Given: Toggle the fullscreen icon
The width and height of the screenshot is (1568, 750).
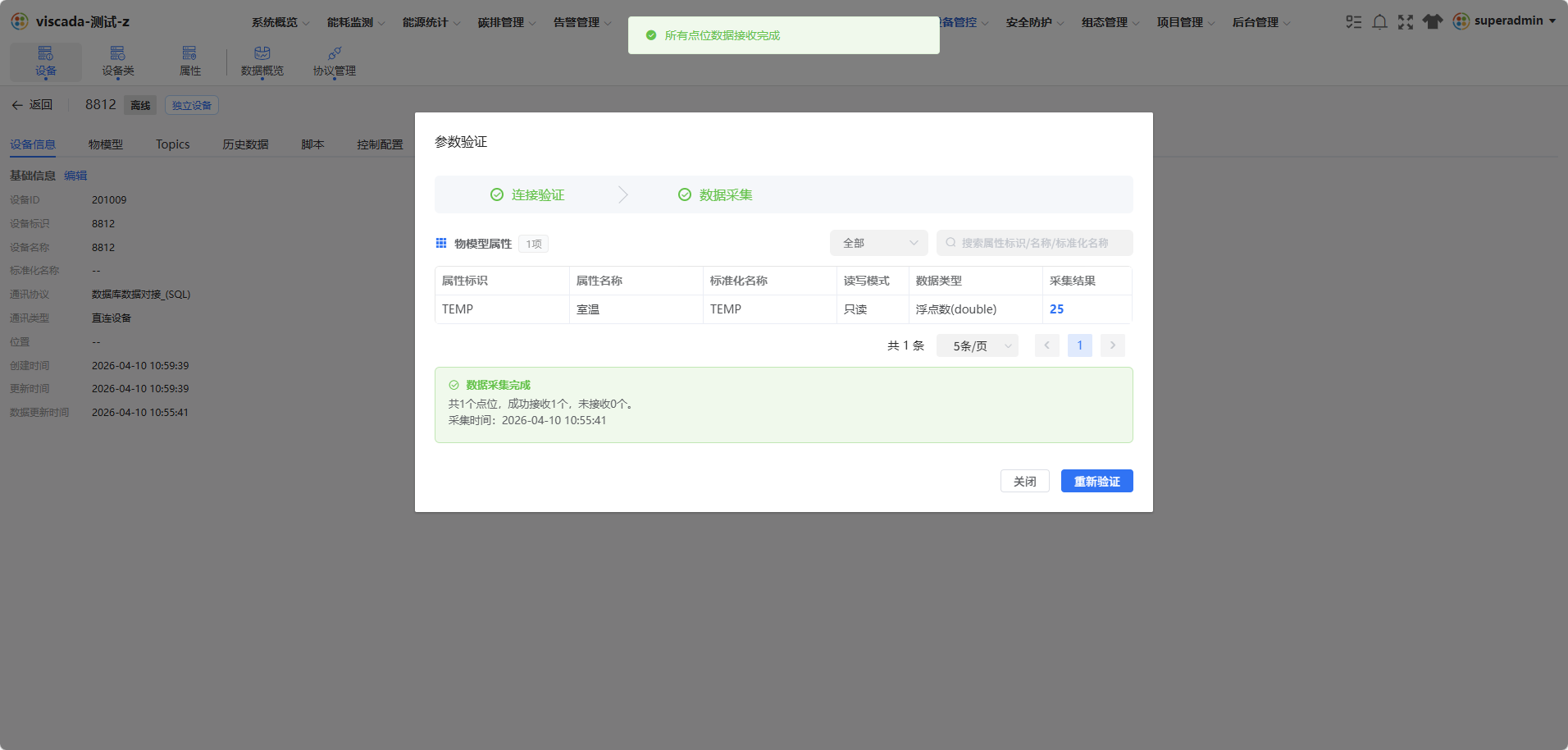Looking at the screenshot, I should (x=1406, y=22).
